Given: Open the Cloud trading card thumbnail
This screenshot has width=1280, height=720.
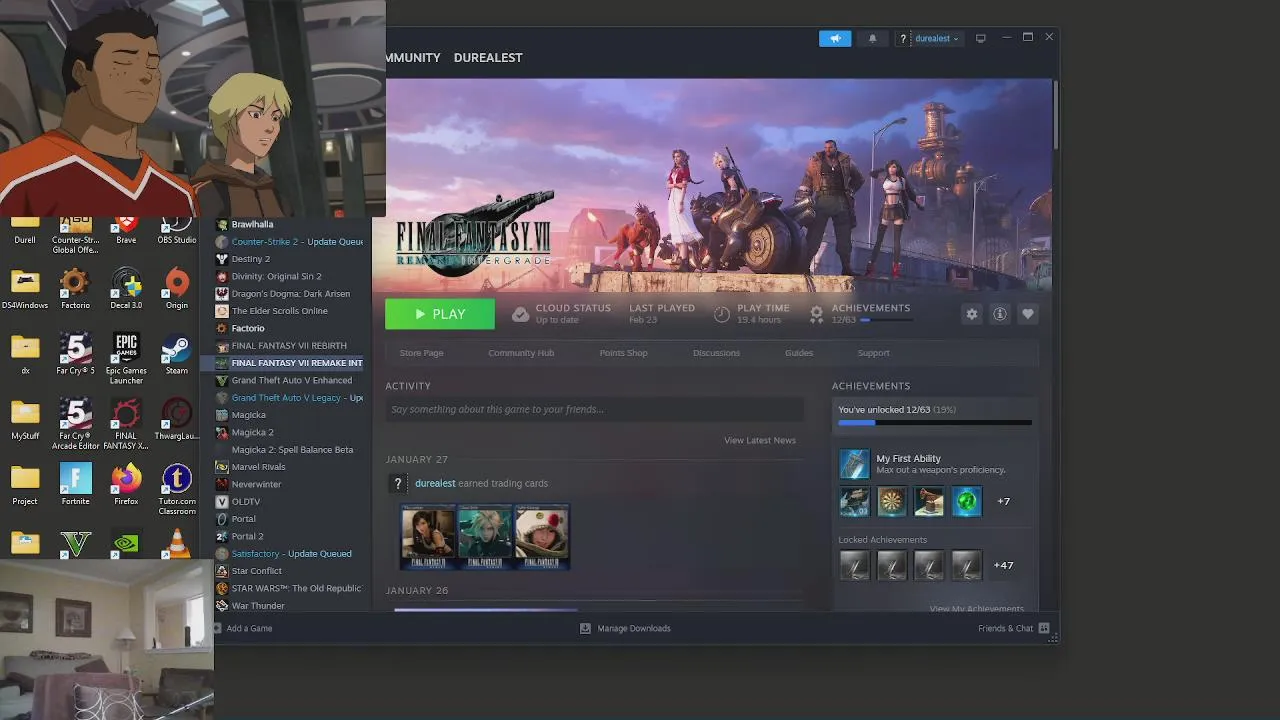Looking at the screenshot, I should pos(485,537).
